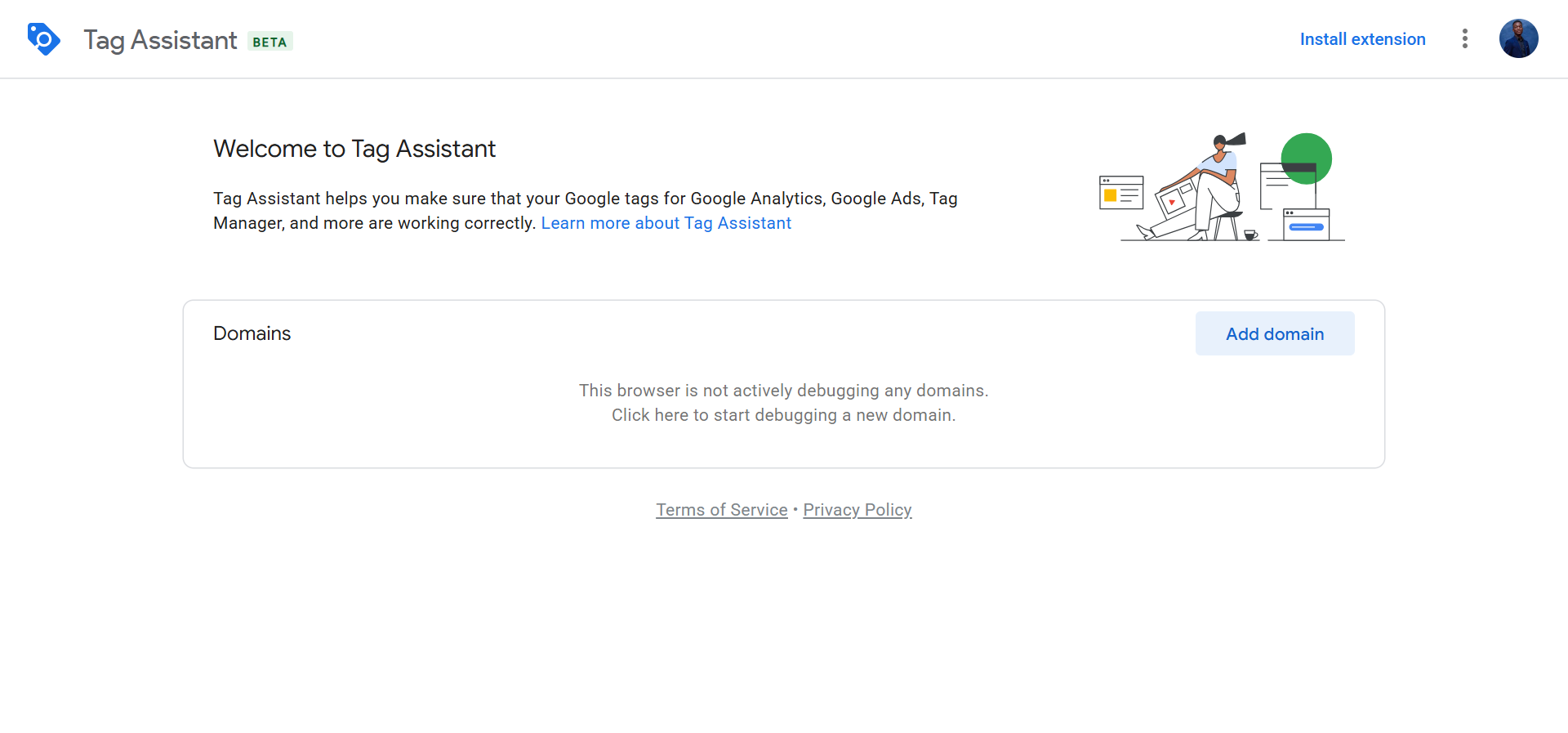Open the user account avatar
Image resolution: width=1568 pixels, height=733 pixels.
point(1519,39)
